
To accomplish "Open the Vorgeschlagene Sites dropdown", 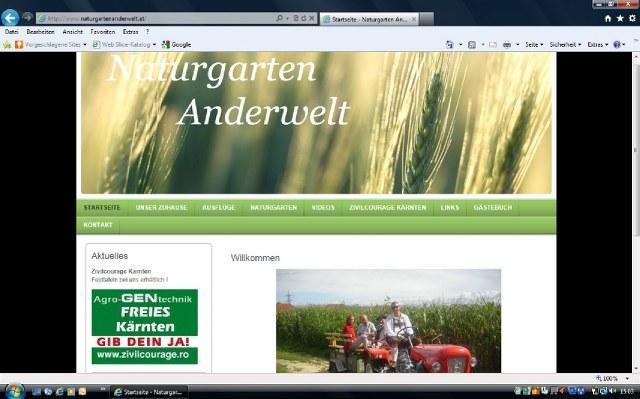I will point(51,44).
